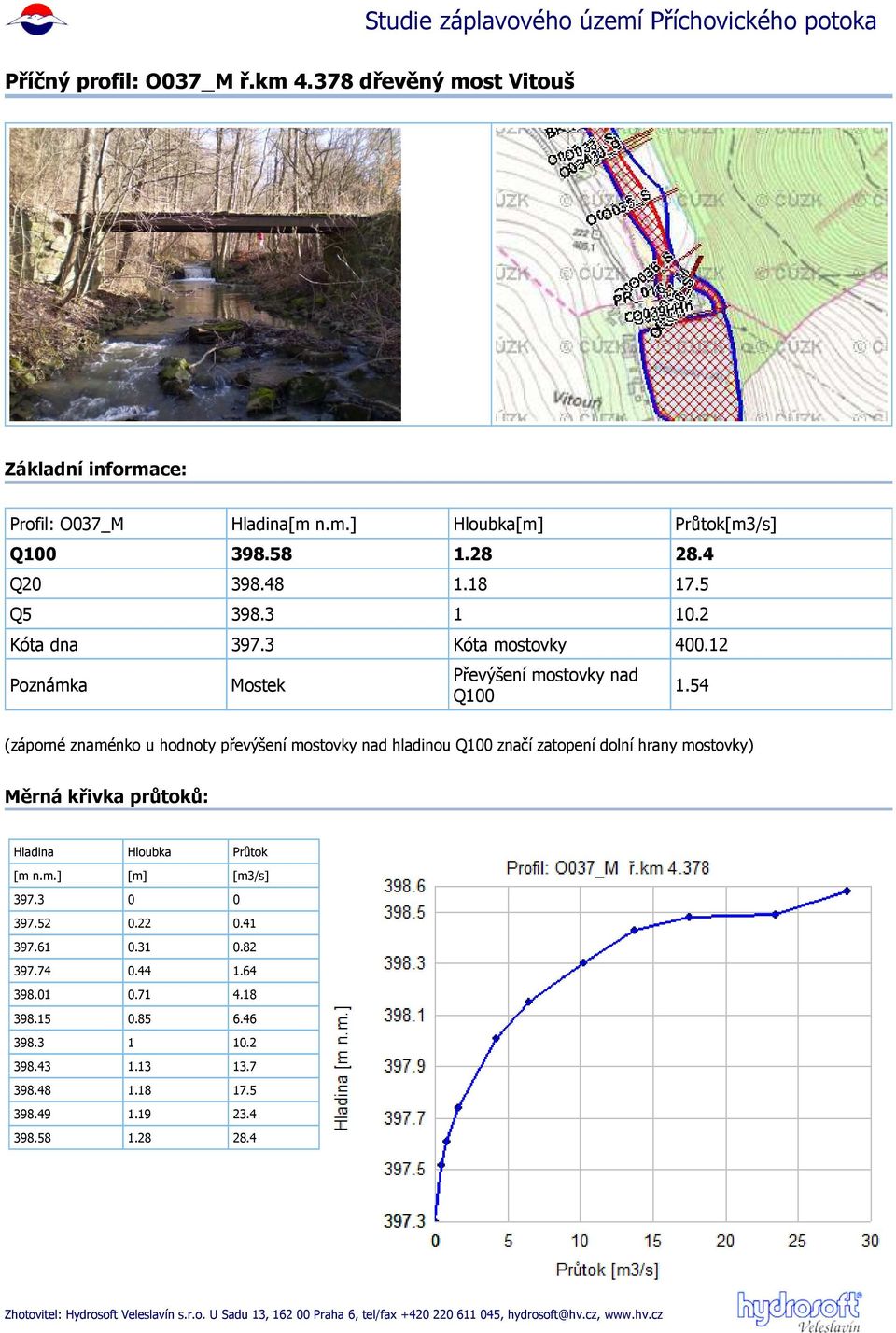Select the page title 'Studie záplavového území Příchovického potoka'
This screenshot has height=1333, width=896.
pos(620,21)
